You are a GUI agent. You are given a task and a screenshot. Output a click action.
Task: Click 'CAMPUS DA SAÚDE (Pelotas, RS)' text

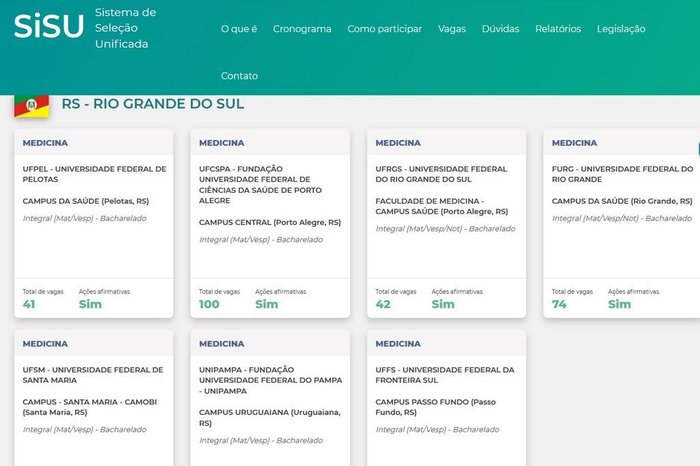tap(86, 201)
